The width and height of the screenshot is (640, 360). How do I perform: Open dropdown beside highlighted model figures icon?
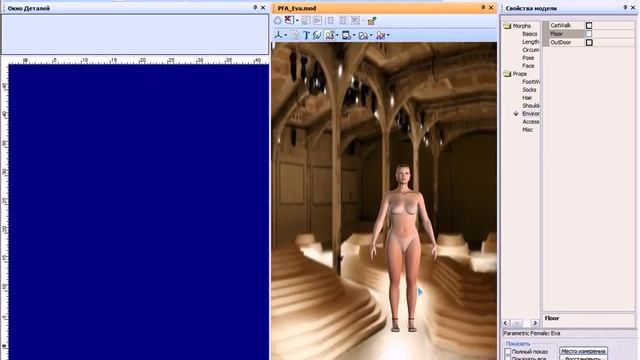coord(337,35)
